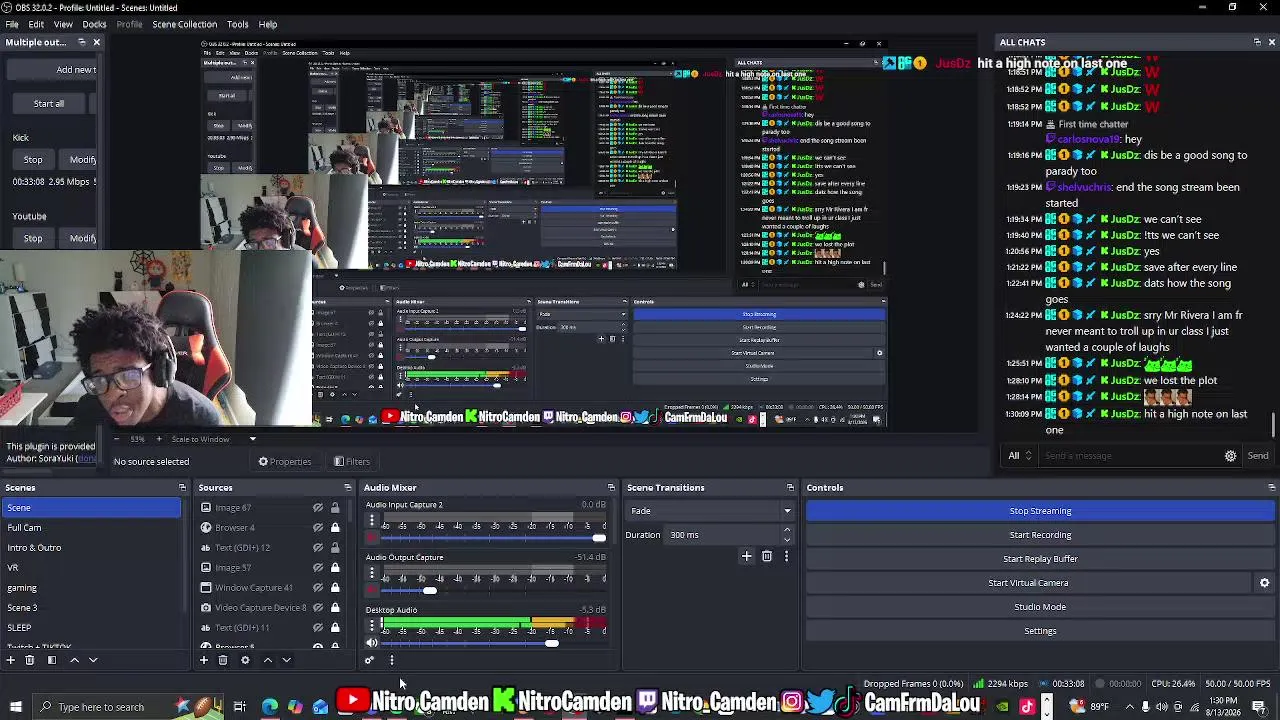
Task: Toggle visibility of Video Capture Device 8
Action: 318,608
